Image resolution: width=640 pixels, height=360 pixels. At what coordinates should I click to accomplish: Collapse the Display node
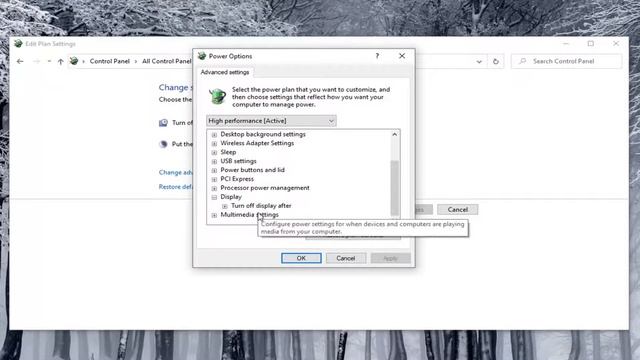coord(214,198)
